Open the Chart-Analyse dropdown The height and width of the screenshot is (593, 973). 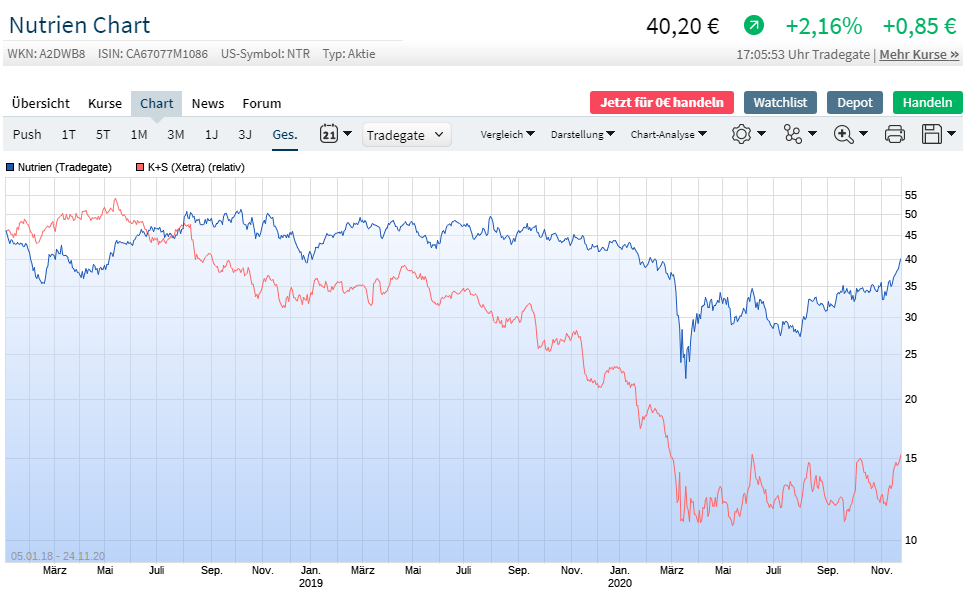pyautogui.click(x=668, y=134)
